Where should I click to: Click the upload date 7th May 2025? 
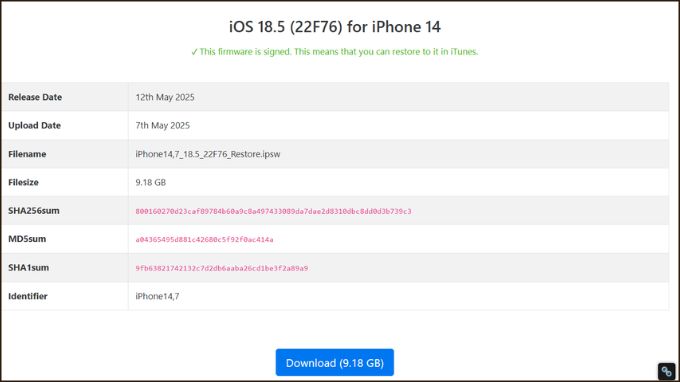click(163, 125)
